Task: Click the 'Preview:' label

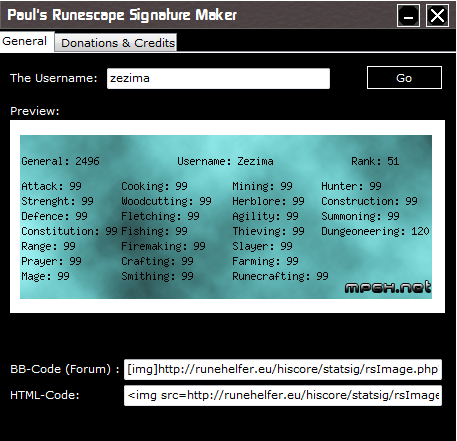Action: 35,111
